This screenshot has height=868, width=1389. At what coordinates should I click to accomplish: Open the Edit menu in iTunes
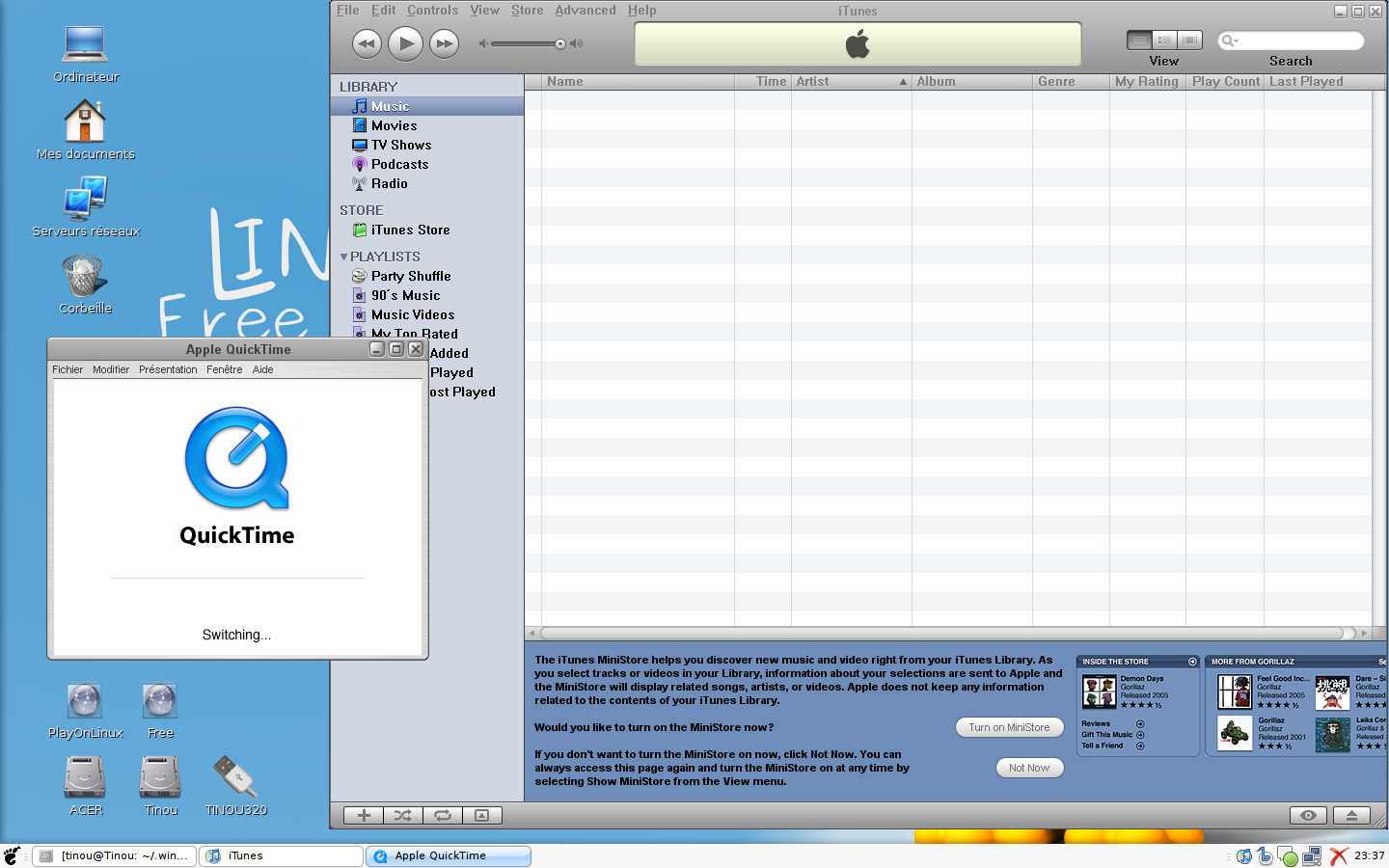(383, 10)
